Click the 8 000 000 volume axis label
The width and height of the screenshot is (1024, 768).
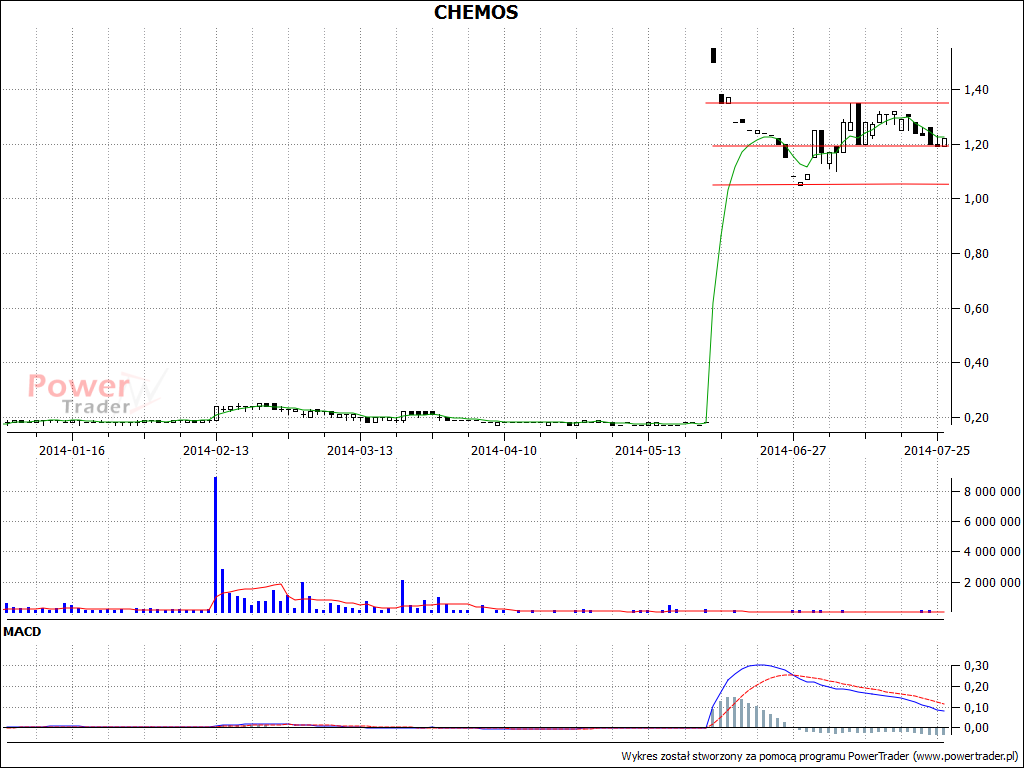(x=992, y=491)
